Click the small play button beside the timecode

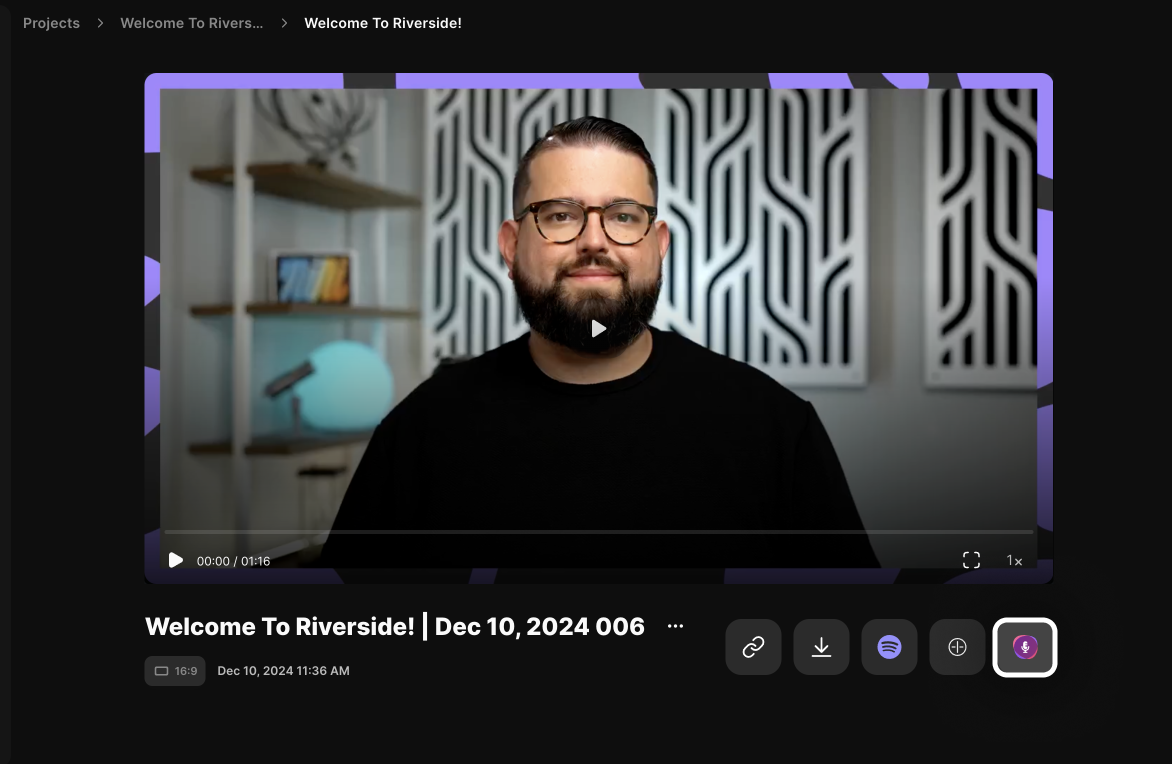176,561
